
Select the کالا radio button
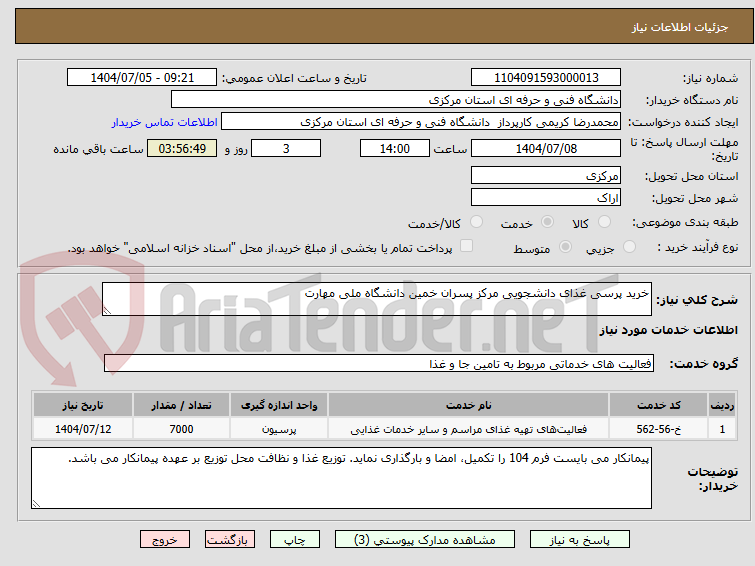click(604, 222)
